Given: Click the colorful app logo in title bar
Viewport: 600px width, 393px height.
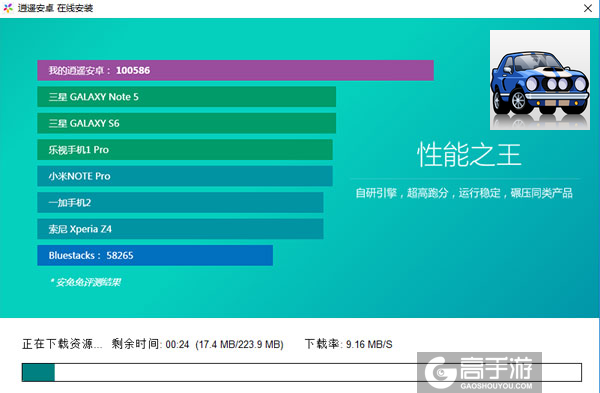Looking at the screenshot, I should coord(8,8).
